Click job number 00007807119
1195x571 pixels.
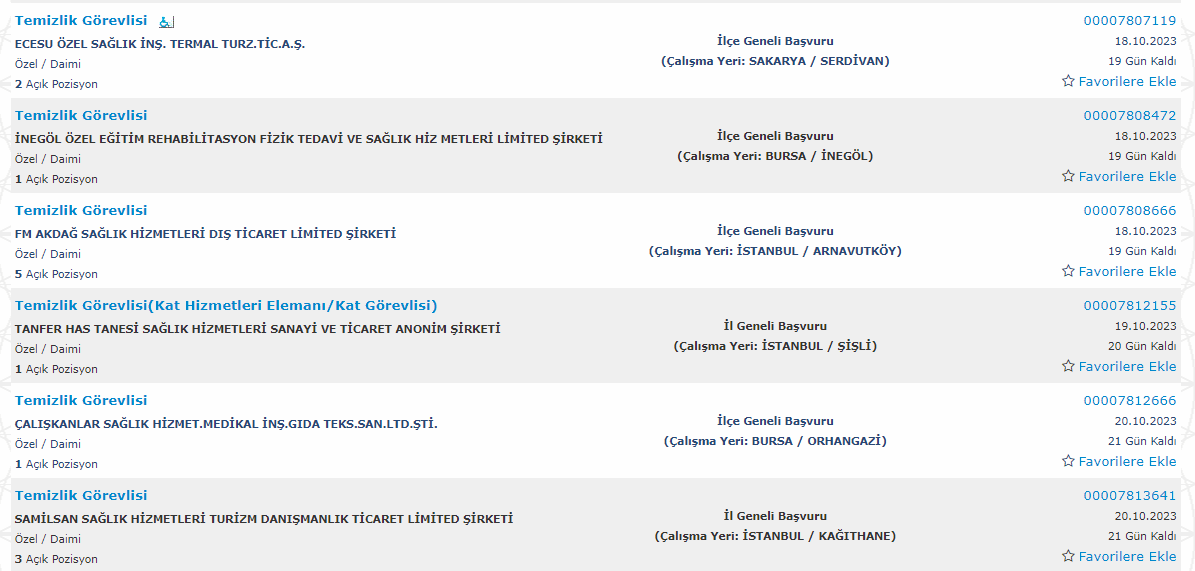click(1130, 21)
